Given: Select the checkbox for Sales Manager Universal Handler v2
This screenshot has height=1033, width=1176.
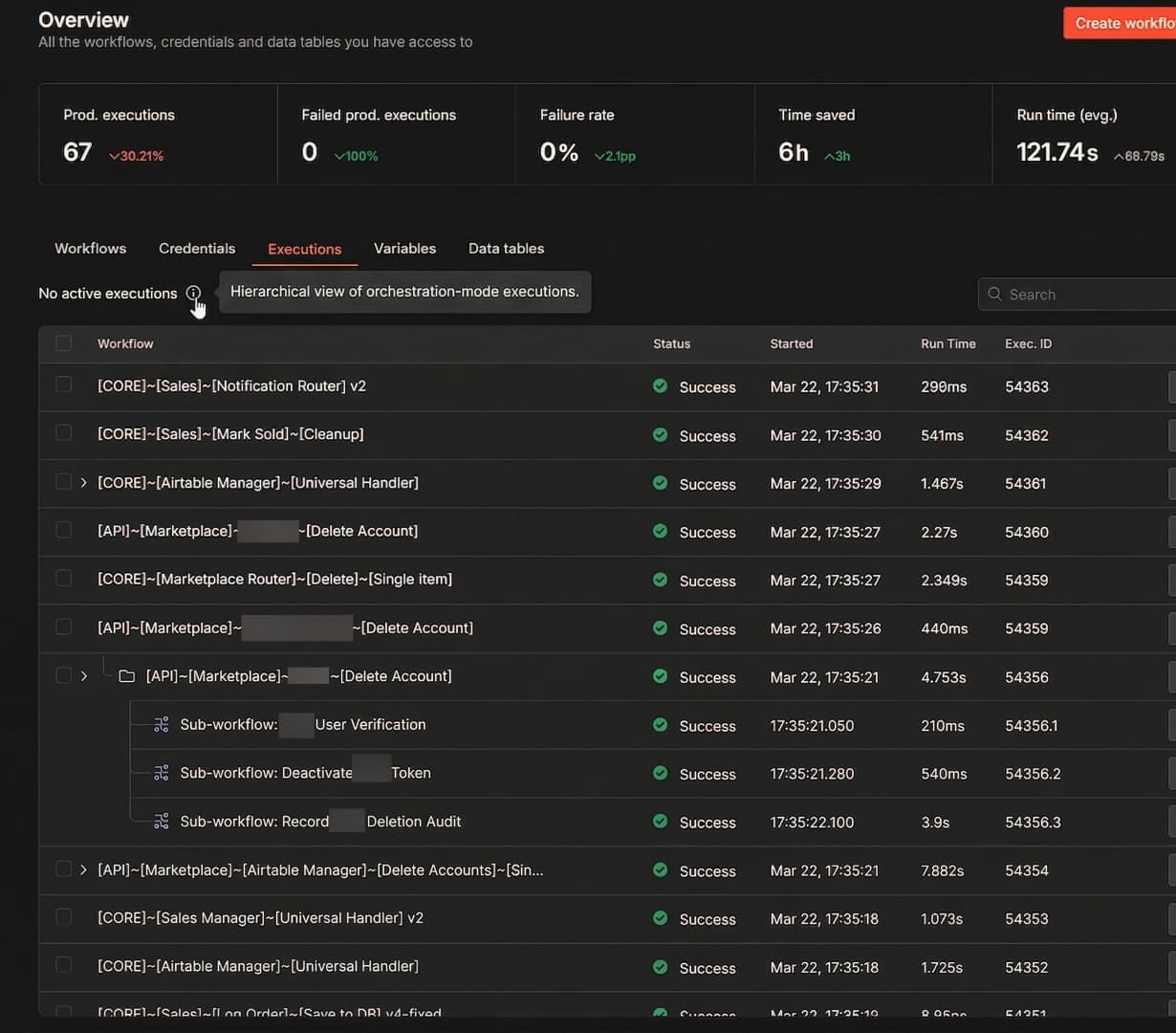Looking at the screenshot, I should tap(64, 917).
